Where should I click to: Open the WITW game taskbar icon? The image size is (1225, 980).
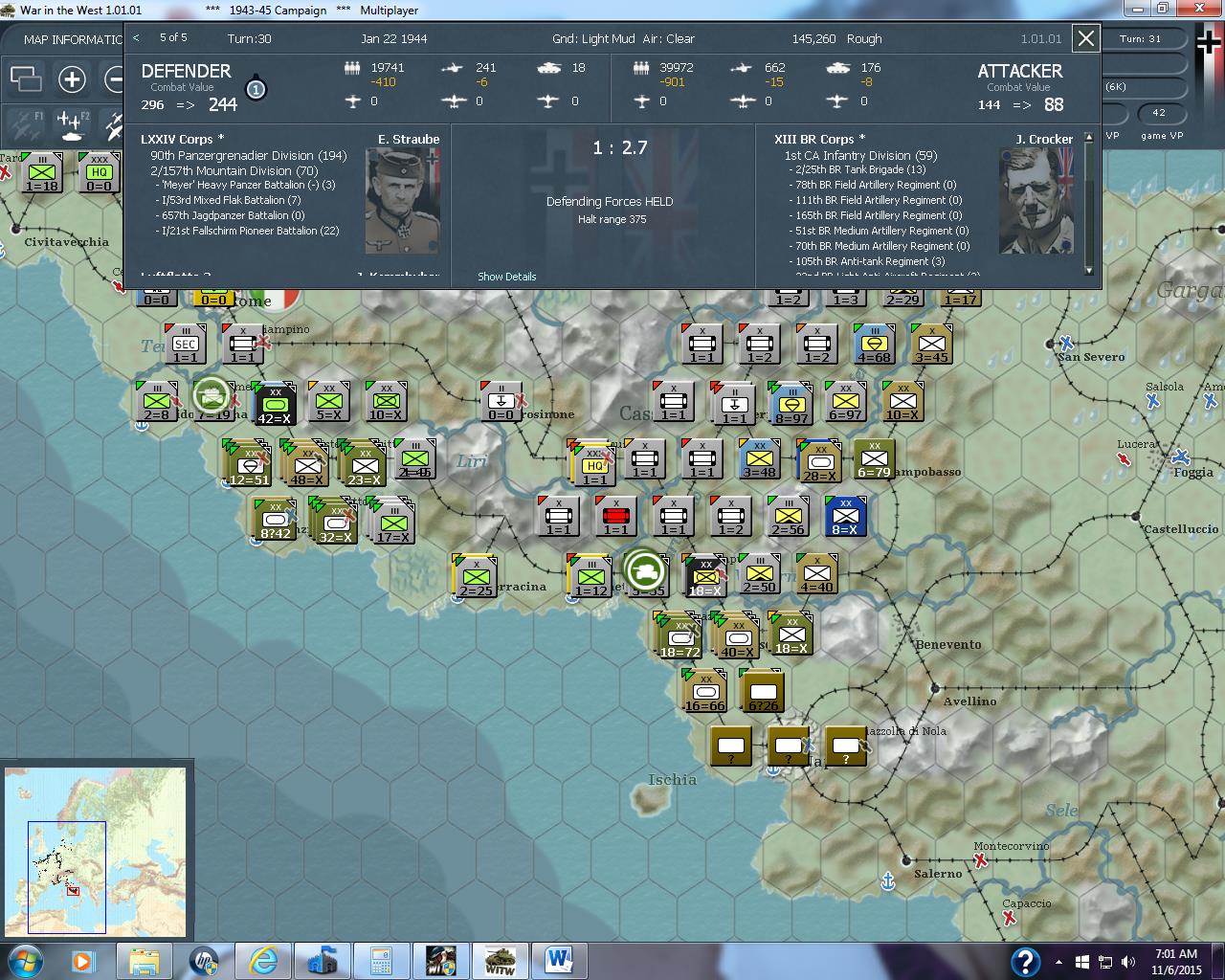(500, 960)
